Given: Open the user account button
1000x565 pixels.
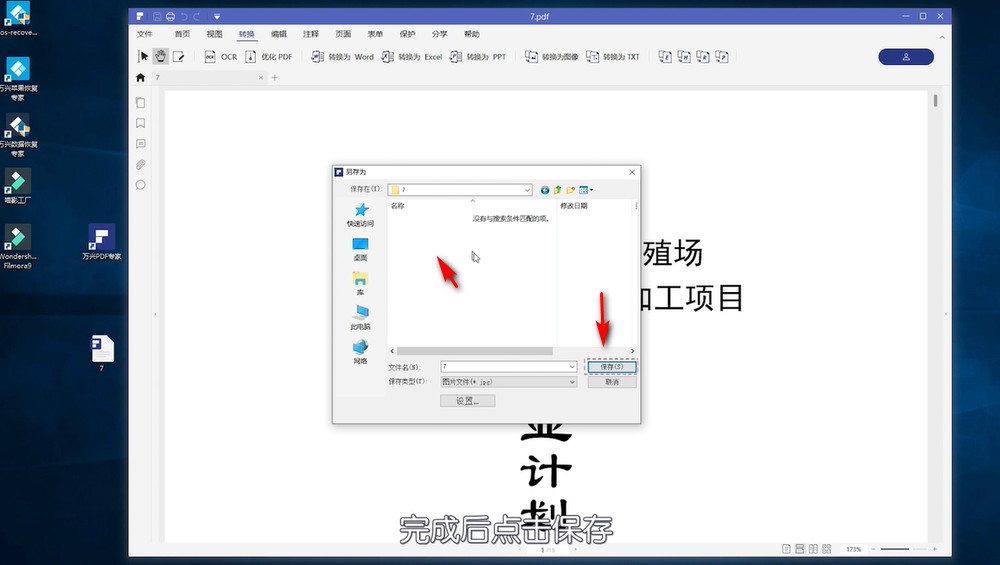Looking at the screenshot, I should pos(906,57).
